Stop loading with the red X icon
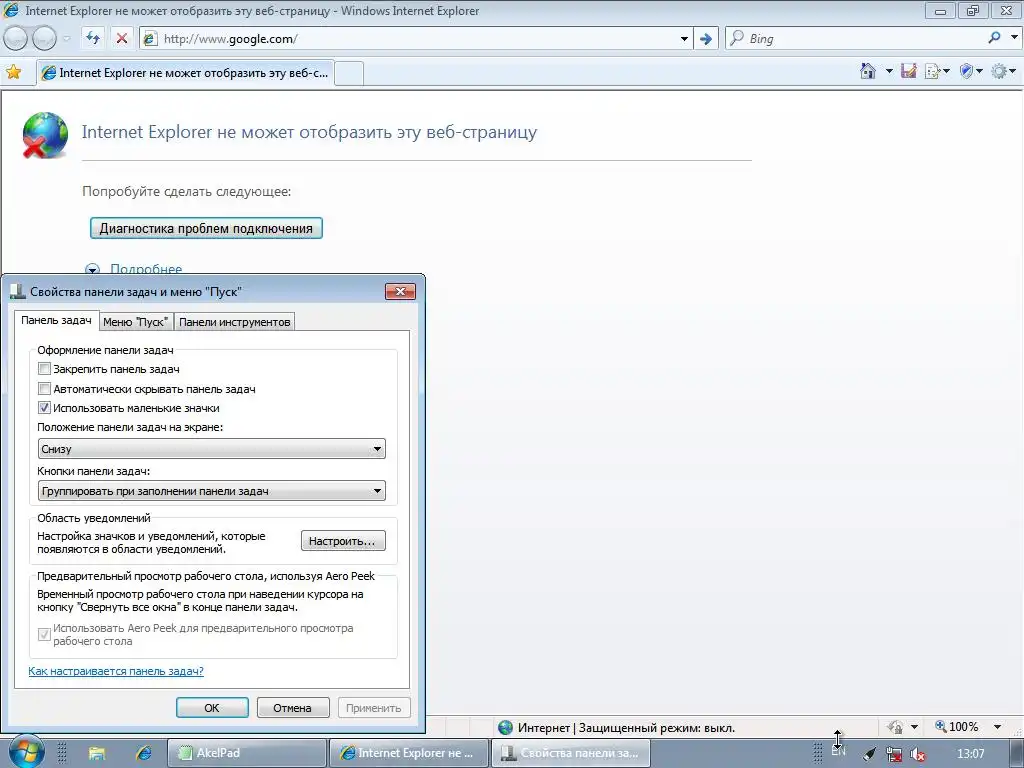Screen dimensions: 1024x768 point(121,39)
